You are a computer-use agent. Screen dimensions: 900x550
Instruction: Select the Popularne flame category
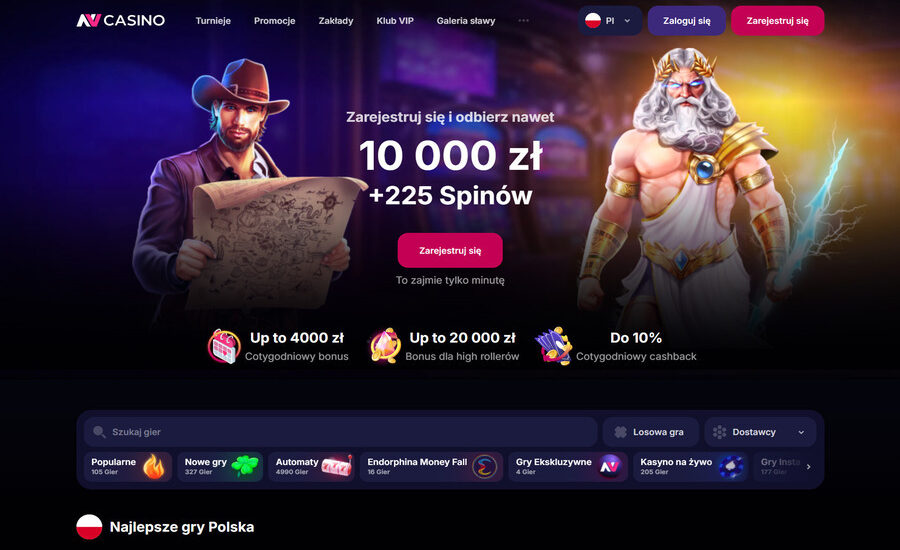pos(128,466)
